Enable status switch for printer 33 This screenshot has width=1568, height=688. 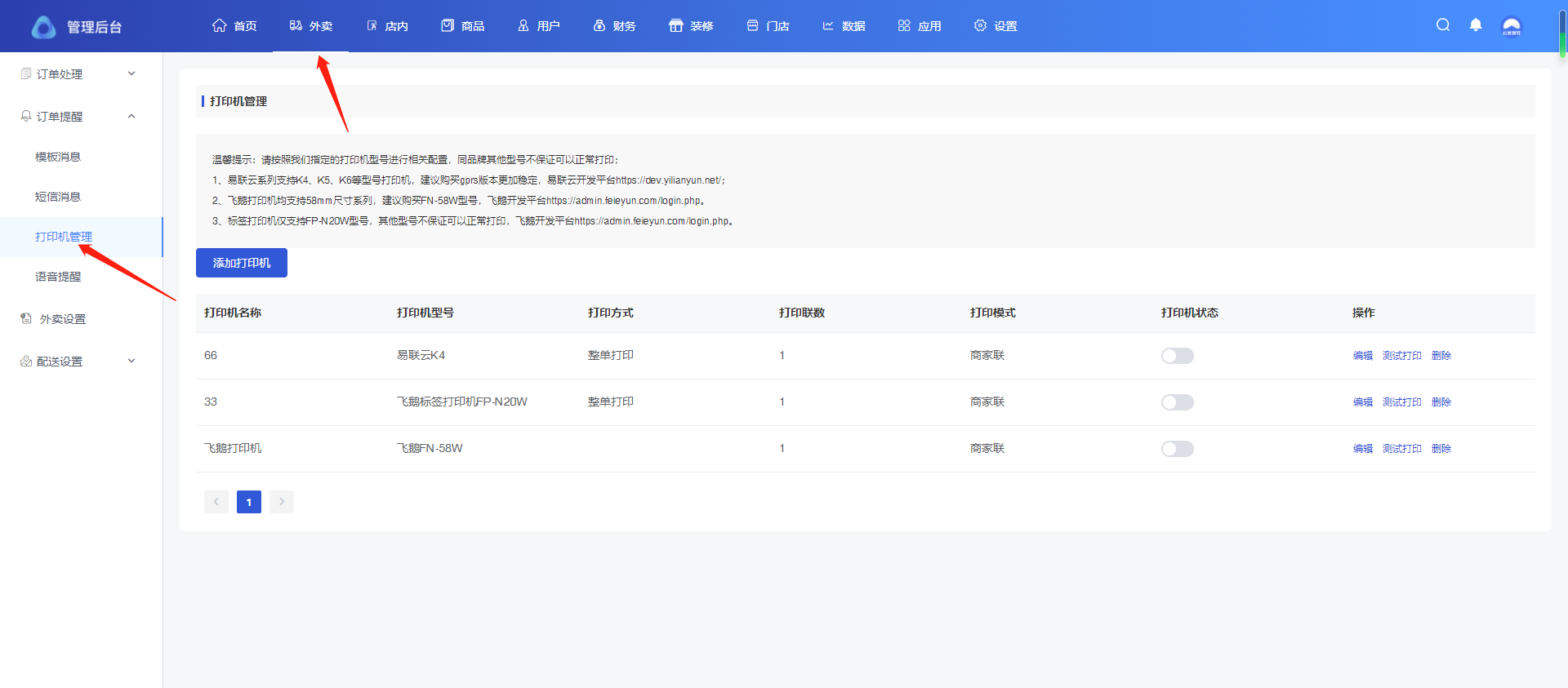[x=1177, y=402]
